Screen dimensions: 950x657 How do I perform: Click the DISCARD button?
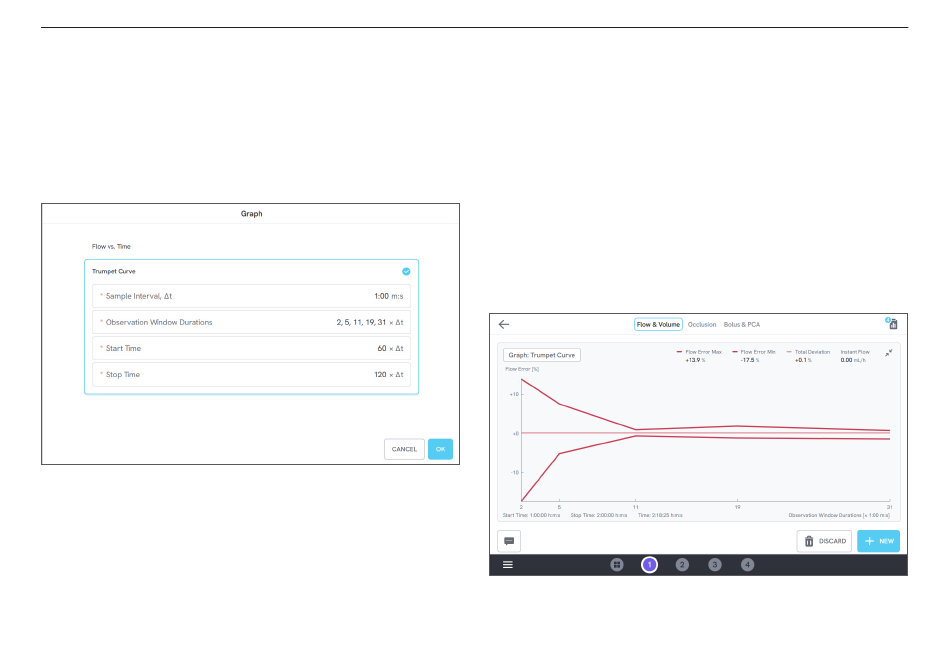pos(824,541)
